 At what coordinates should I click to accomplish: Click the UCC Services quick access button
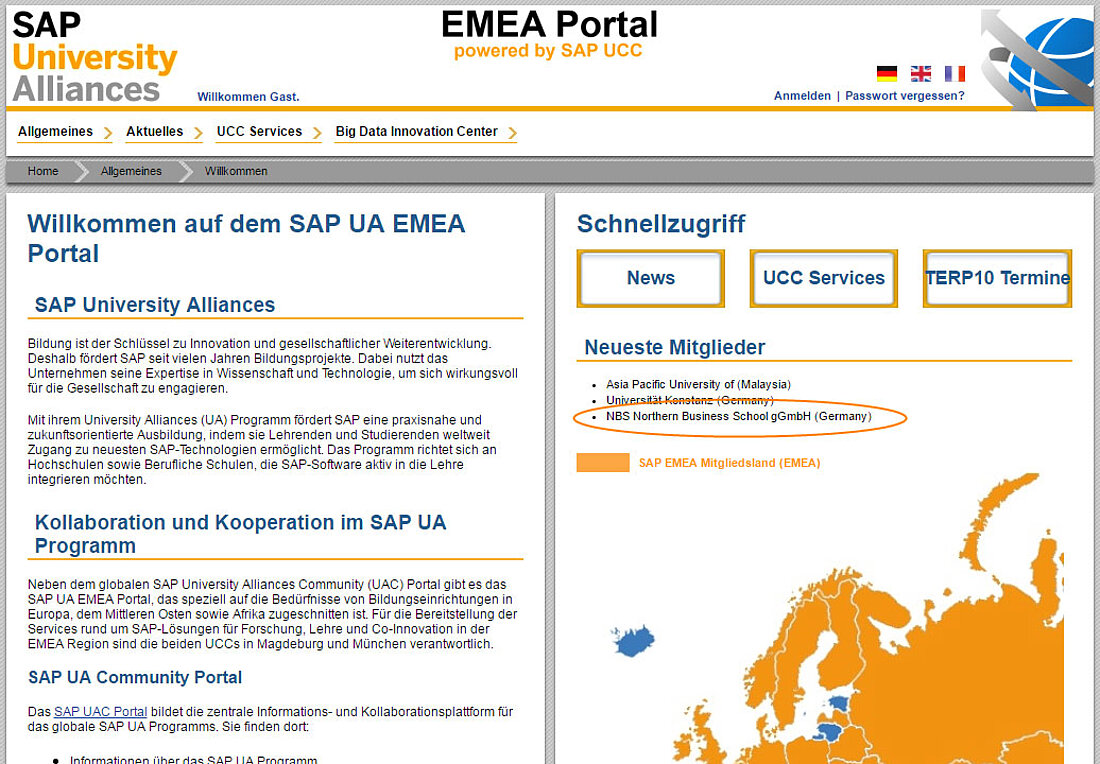click(824, 278)
